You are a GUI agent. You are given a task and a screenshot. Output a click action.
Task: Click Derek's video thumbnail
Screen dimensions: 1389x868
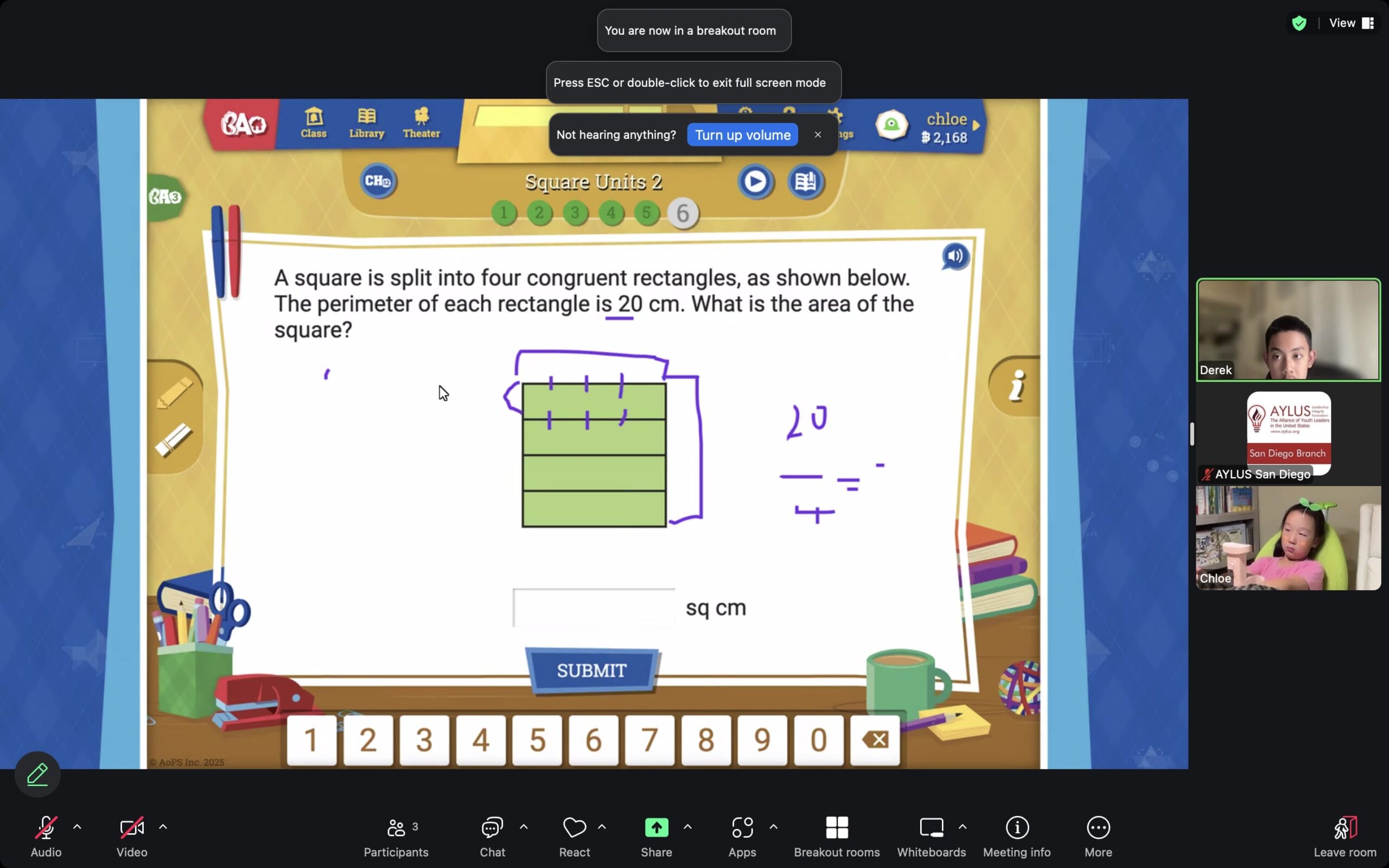[x=1288, y=329]
